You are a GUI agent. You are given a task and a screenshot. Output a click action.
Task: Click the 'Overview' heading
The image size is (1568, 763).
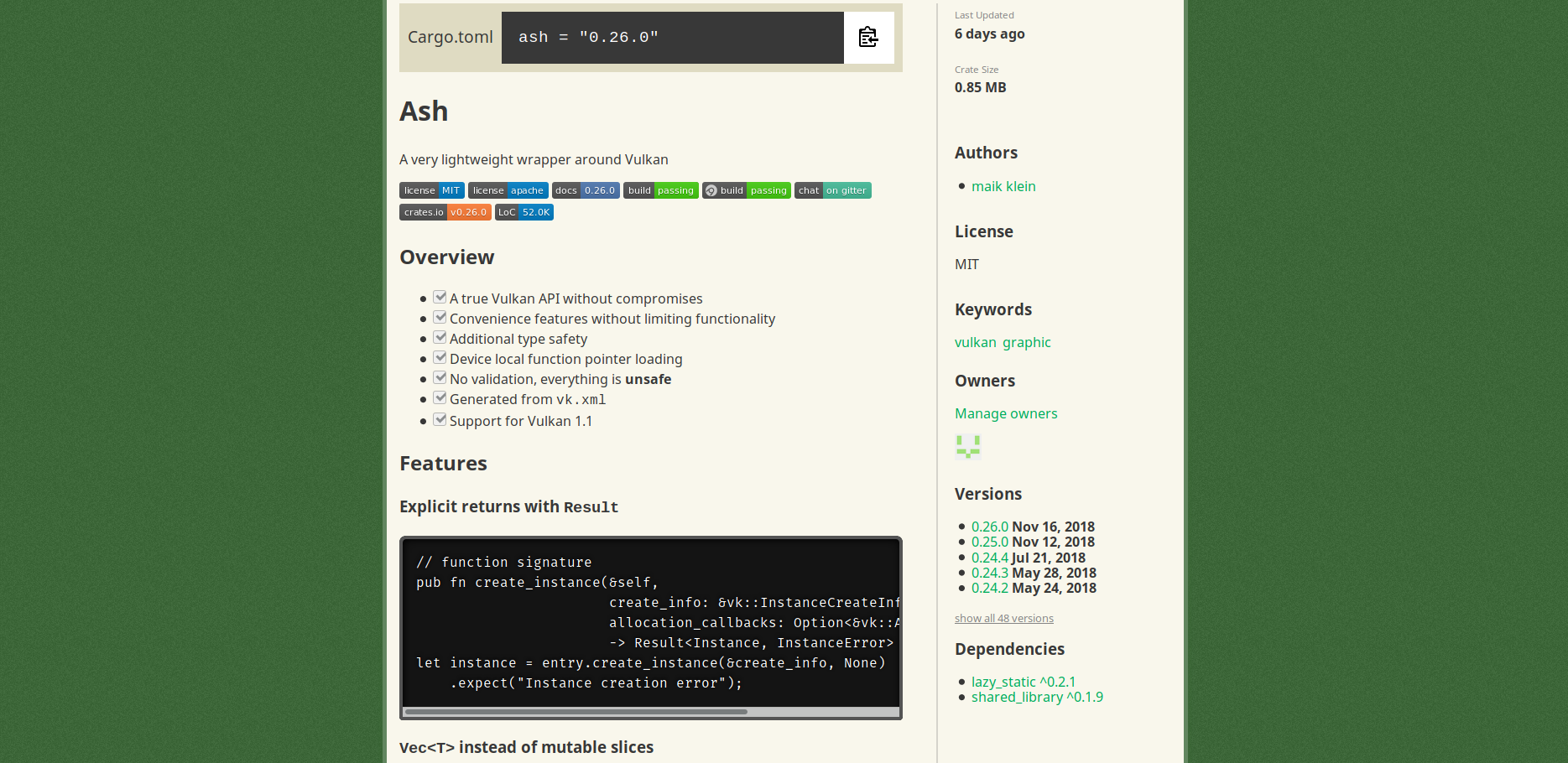[x=447, y=257]
